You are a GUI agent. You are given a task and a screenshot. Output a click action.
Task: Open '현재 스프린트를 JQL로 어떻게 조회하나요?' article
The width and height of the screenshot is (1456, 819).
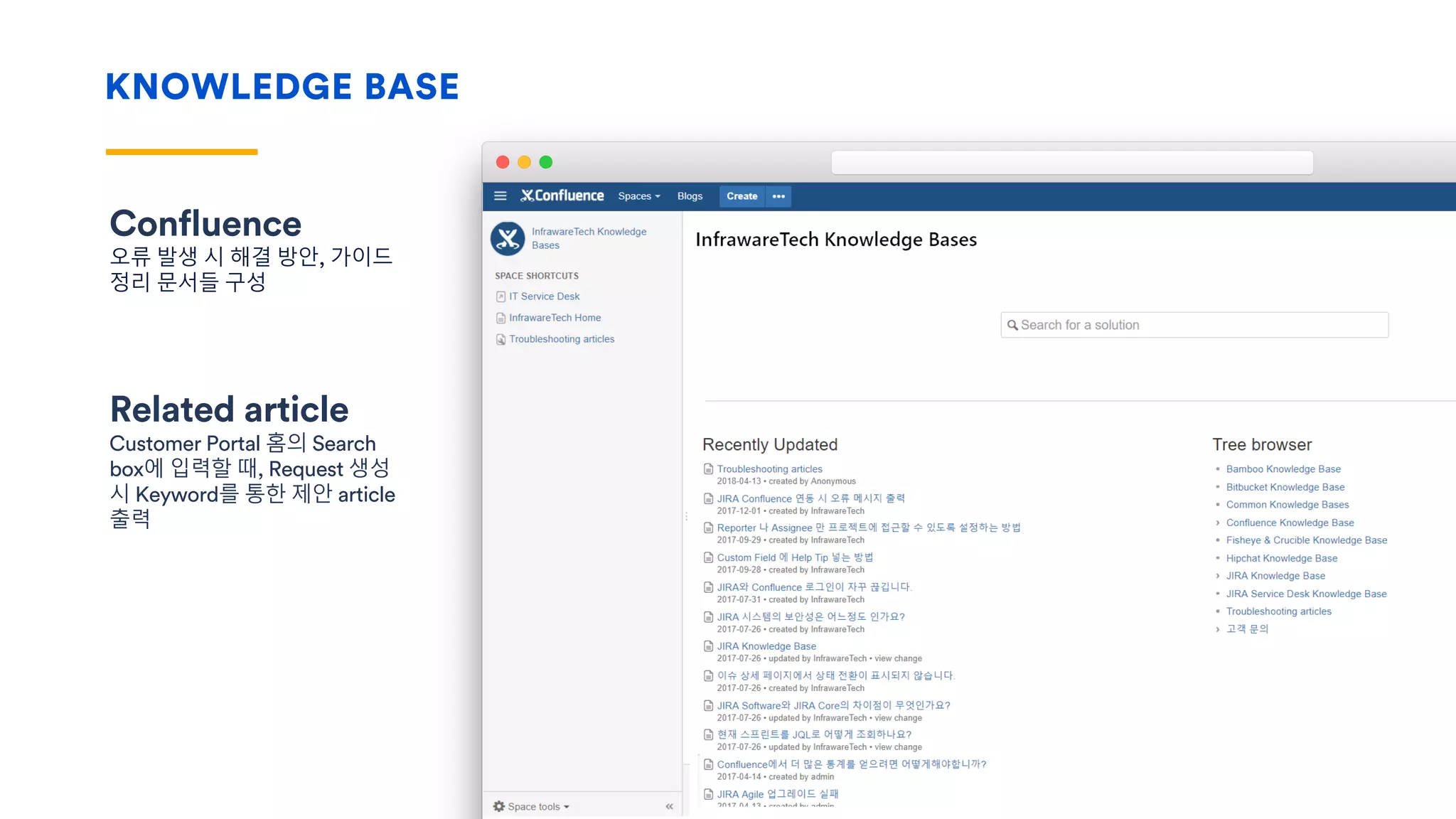814,734
